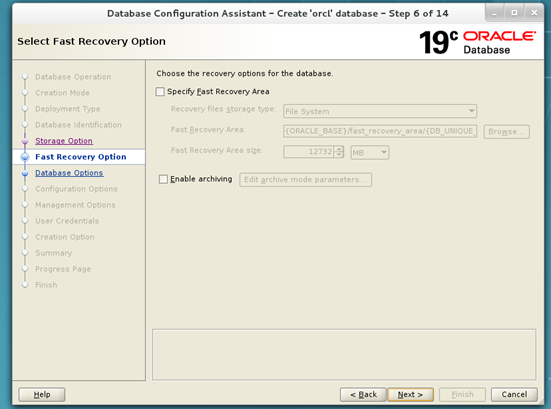The width and height of the screenshot is (551, 409).
Task: Click the Help button
Action: (x=42, y=395)
